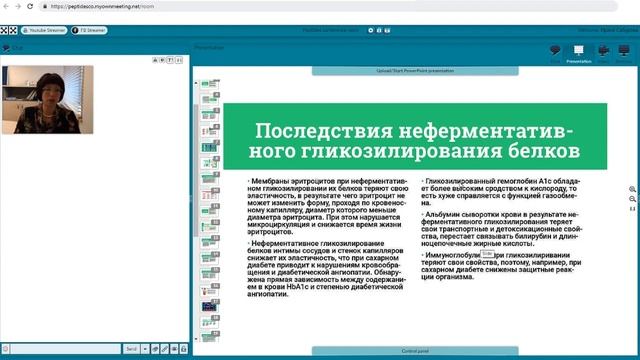Click the chat message input field
640x360 pixels.
point(66,349)
